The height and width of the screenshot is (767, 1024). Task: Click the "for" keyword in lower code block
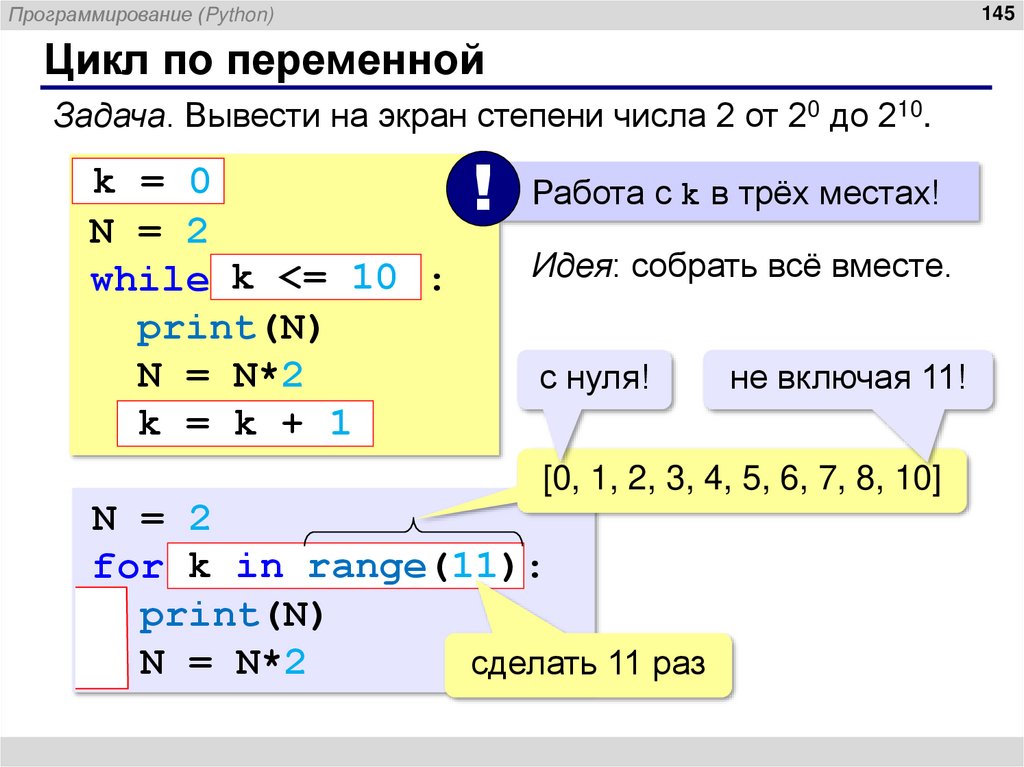[125, 565]
